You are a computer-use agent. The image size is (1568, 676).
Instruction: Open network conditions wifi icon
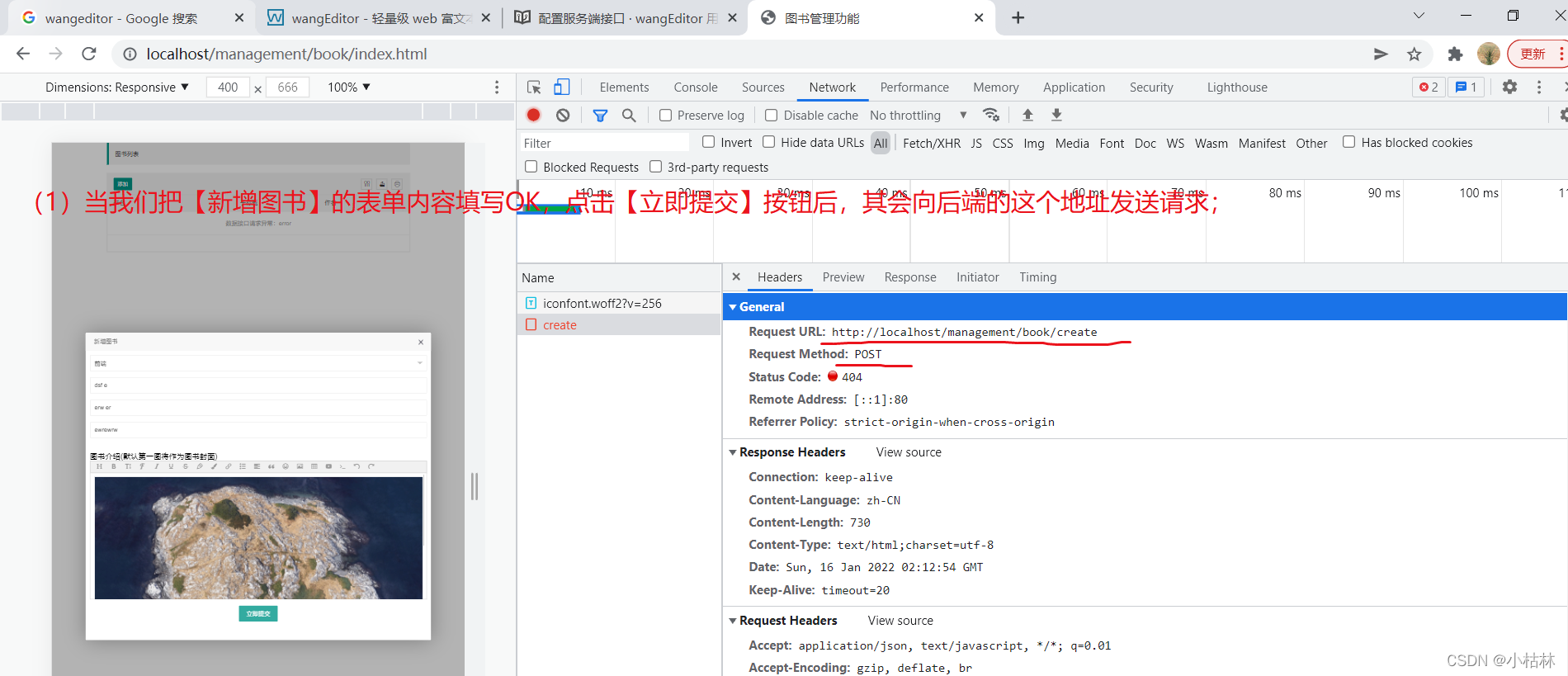991,116
